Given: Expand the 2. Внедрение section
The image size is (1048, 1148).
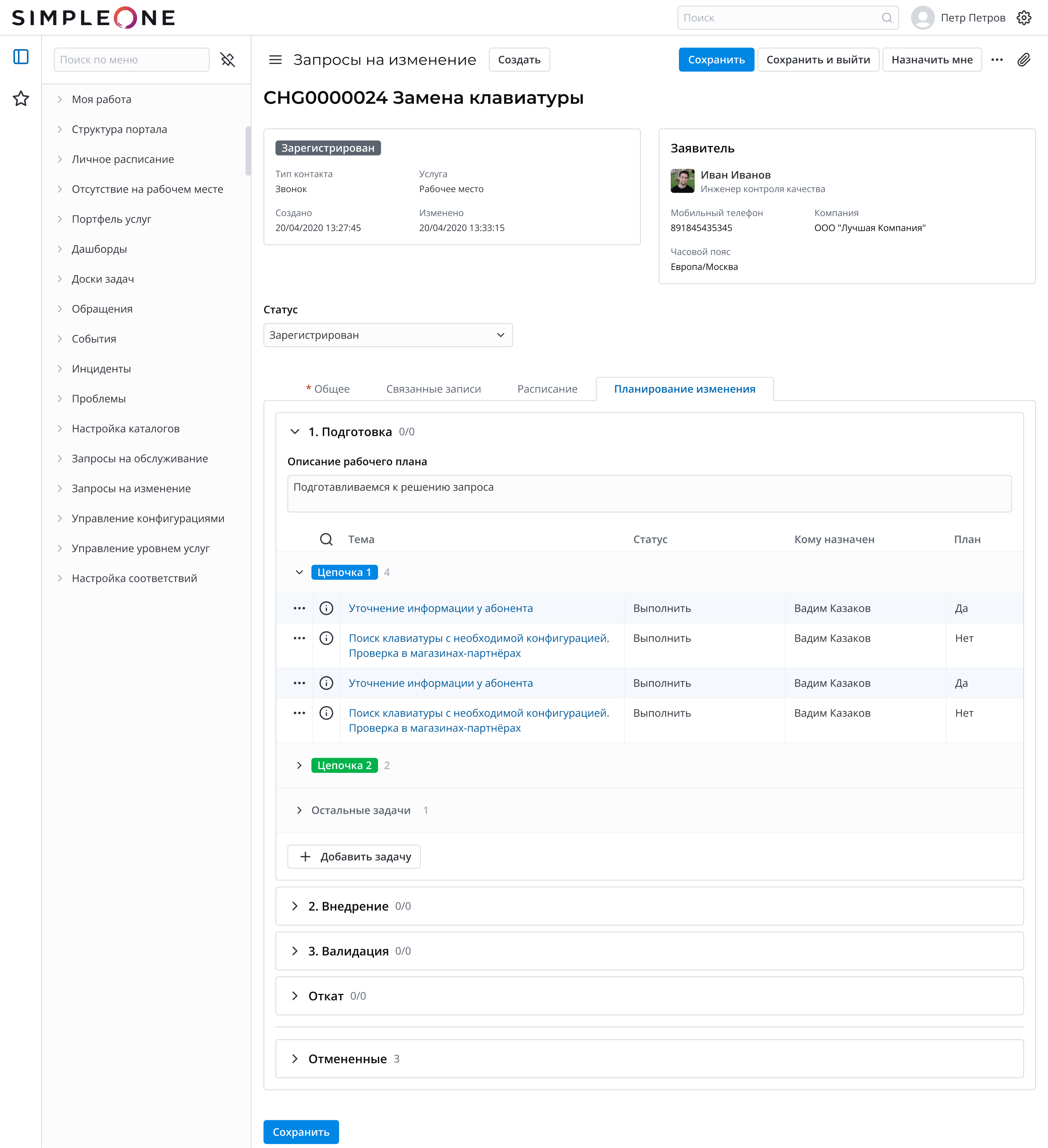Looking at the screenshot, I should 295,906.
